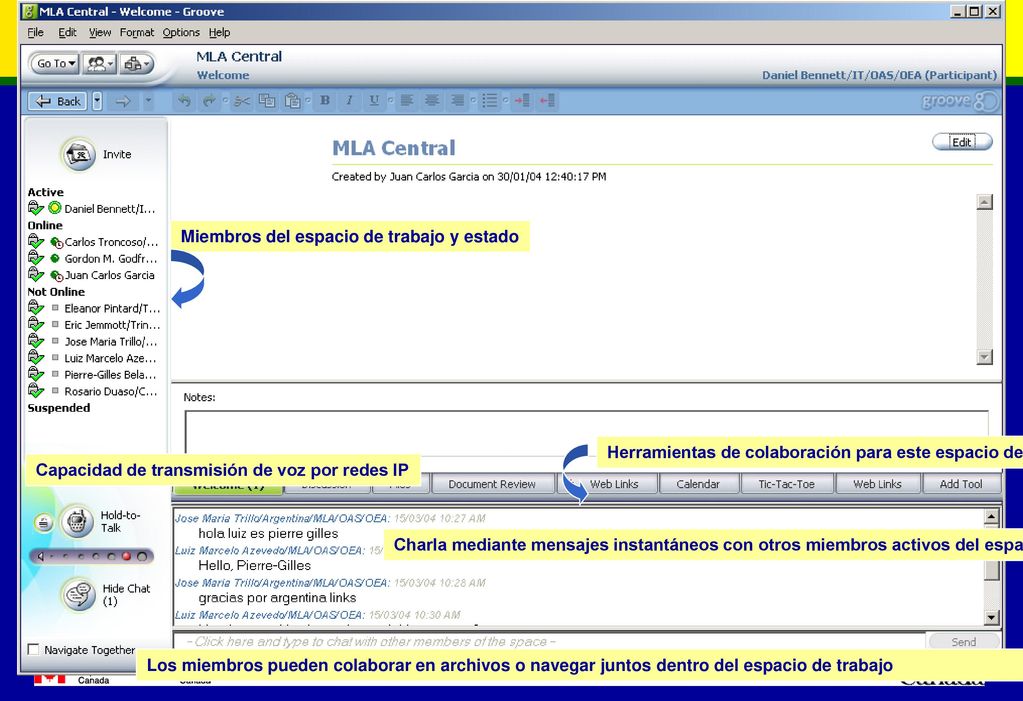Click the speaker icon on the volume bar

click(40, 557)
